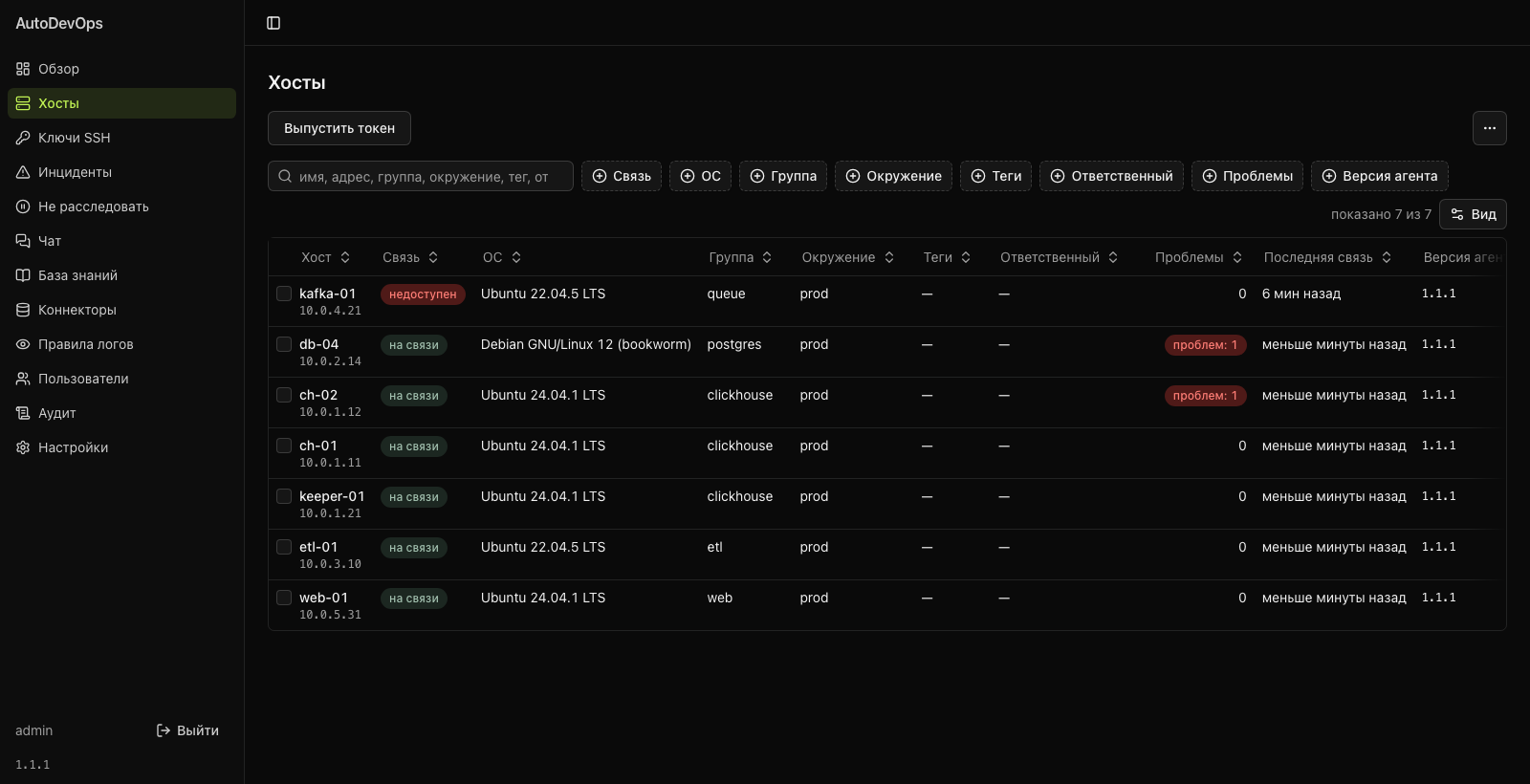Sort by the ОС column arrows
Viewport: 1530px width, 784px height.
click(x=516, y=257)
